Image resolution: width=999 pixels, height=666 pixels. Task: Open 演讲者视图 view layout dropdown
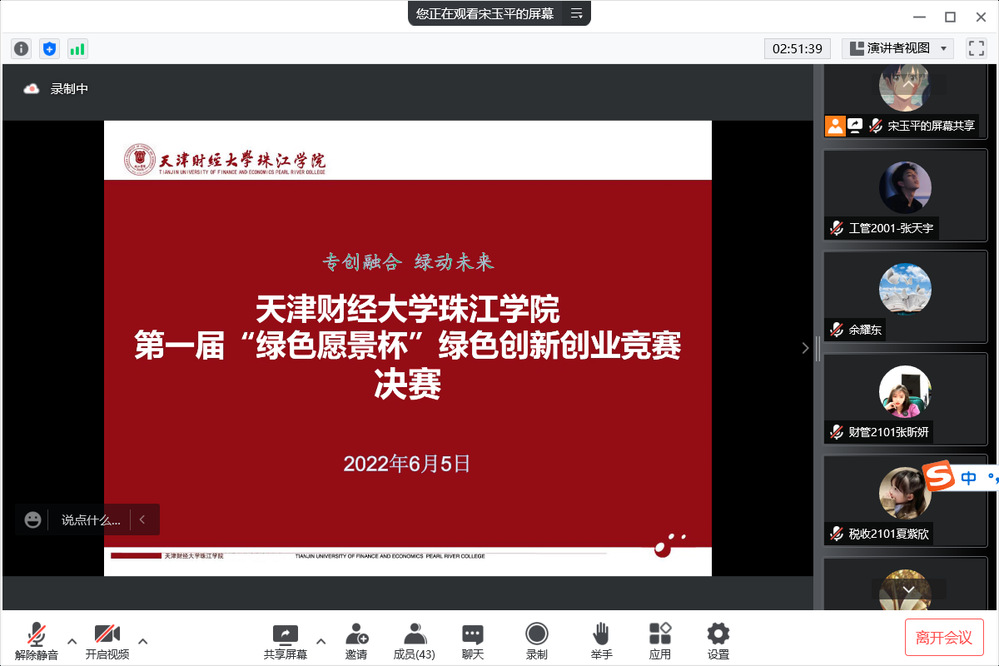click(898, 48)
